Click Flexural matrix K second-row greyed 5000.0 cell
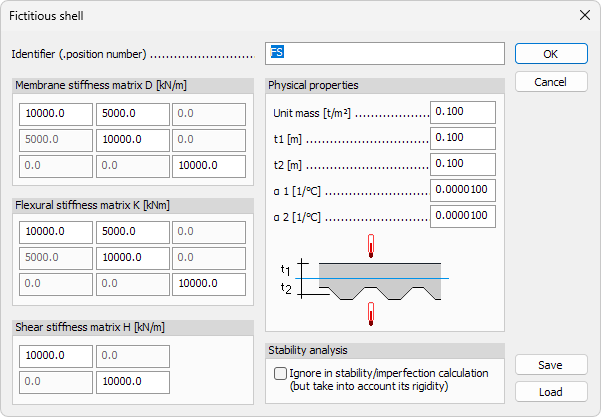The width and height of the screenshot is (601, 417). coord(56,258)
